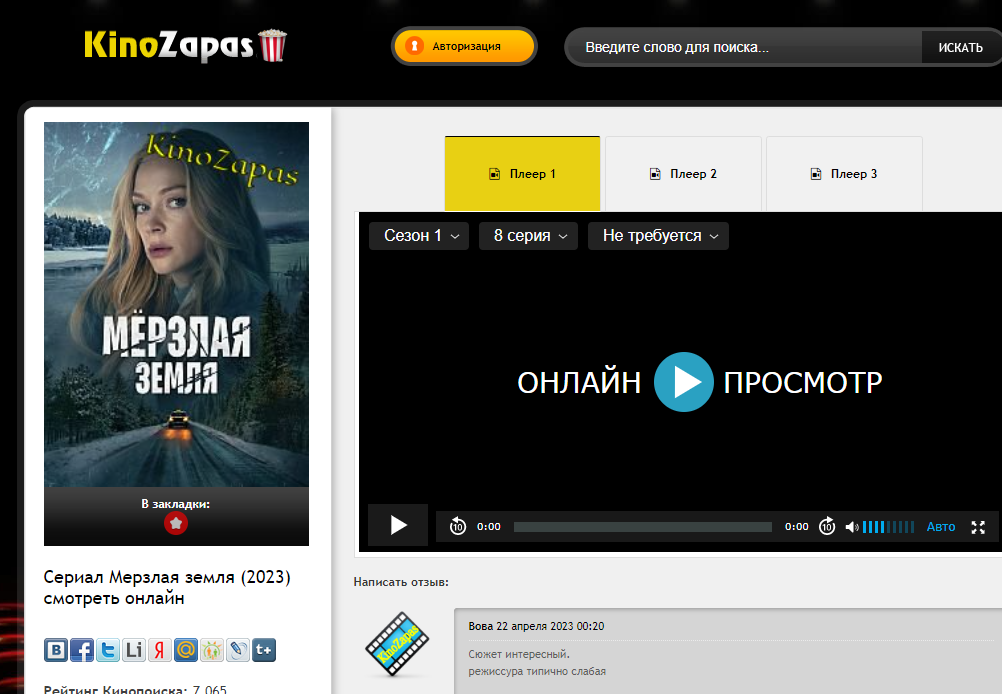Click the comment text Сюжет интересный.
This screenshot has width=1002, height=694.
(519, 654)
